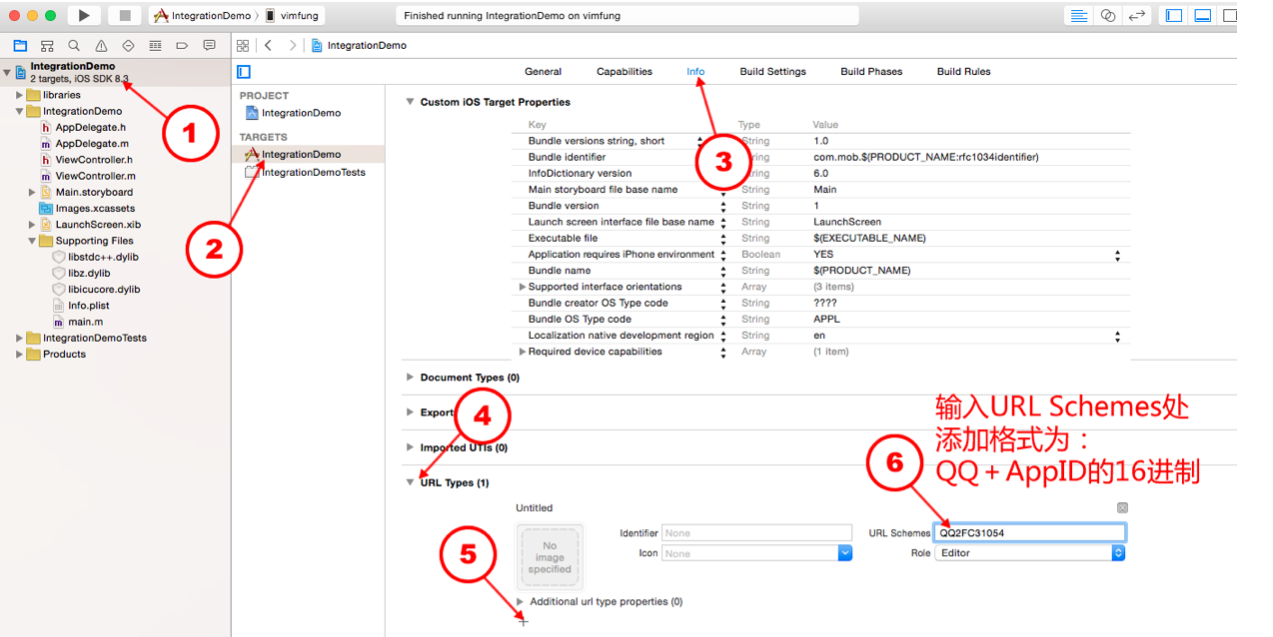The width and height of the screenshot is (1273, 637).
Task: Expand the Imported UTIs section
Action: (x=409, y=448)
